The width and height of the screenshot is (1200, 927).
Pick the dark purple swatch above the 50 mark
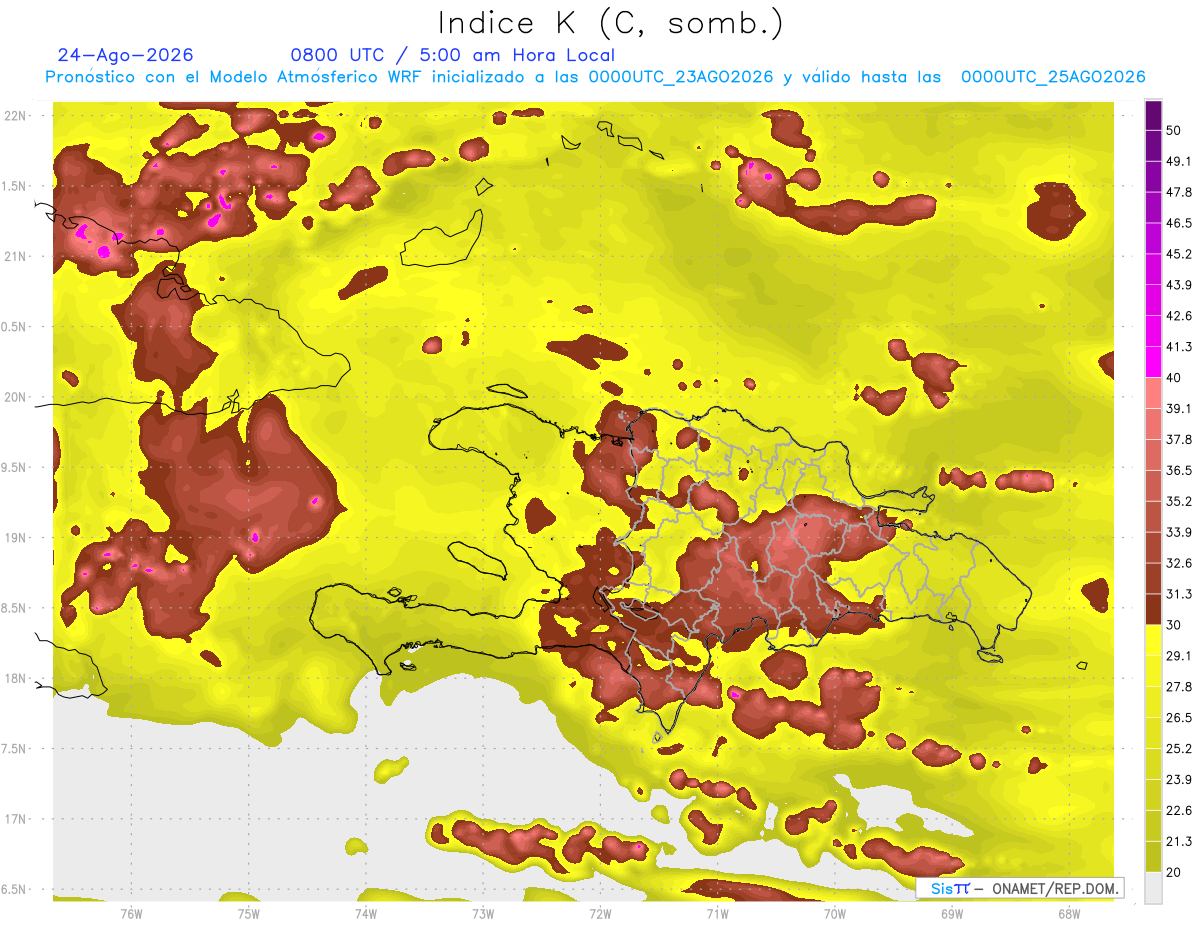pyautogui.click(x=1153, y=115)
